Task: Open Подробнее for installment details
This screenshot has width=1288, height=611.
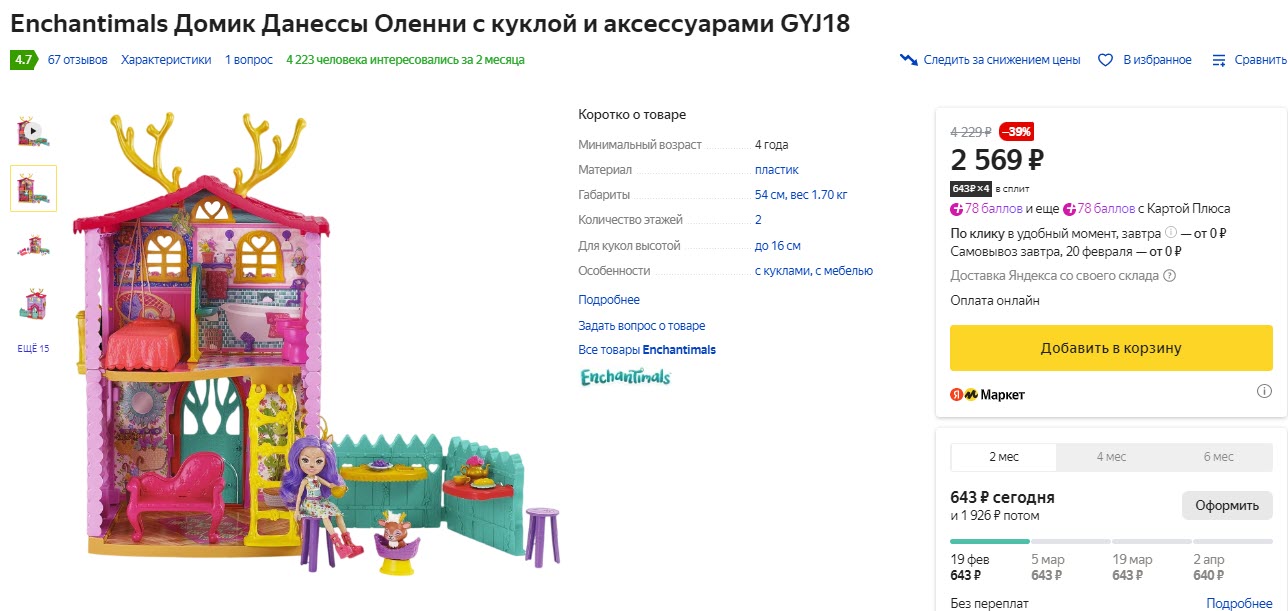Action: (1239, 603)
